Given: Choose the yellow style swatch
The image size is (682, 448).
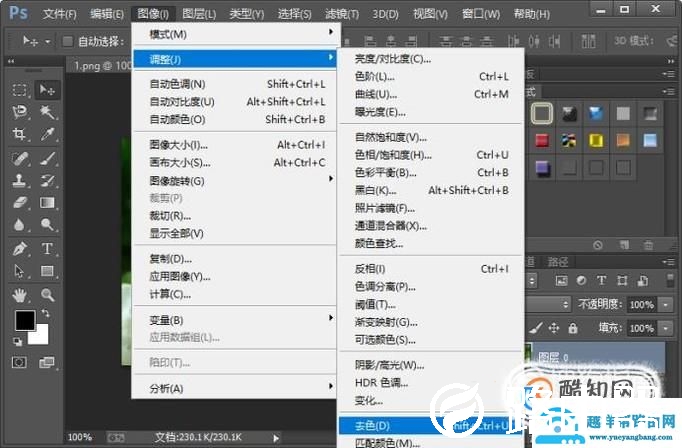Looking at the screenshot, I should pyautogui.click(x=596, y=140).
